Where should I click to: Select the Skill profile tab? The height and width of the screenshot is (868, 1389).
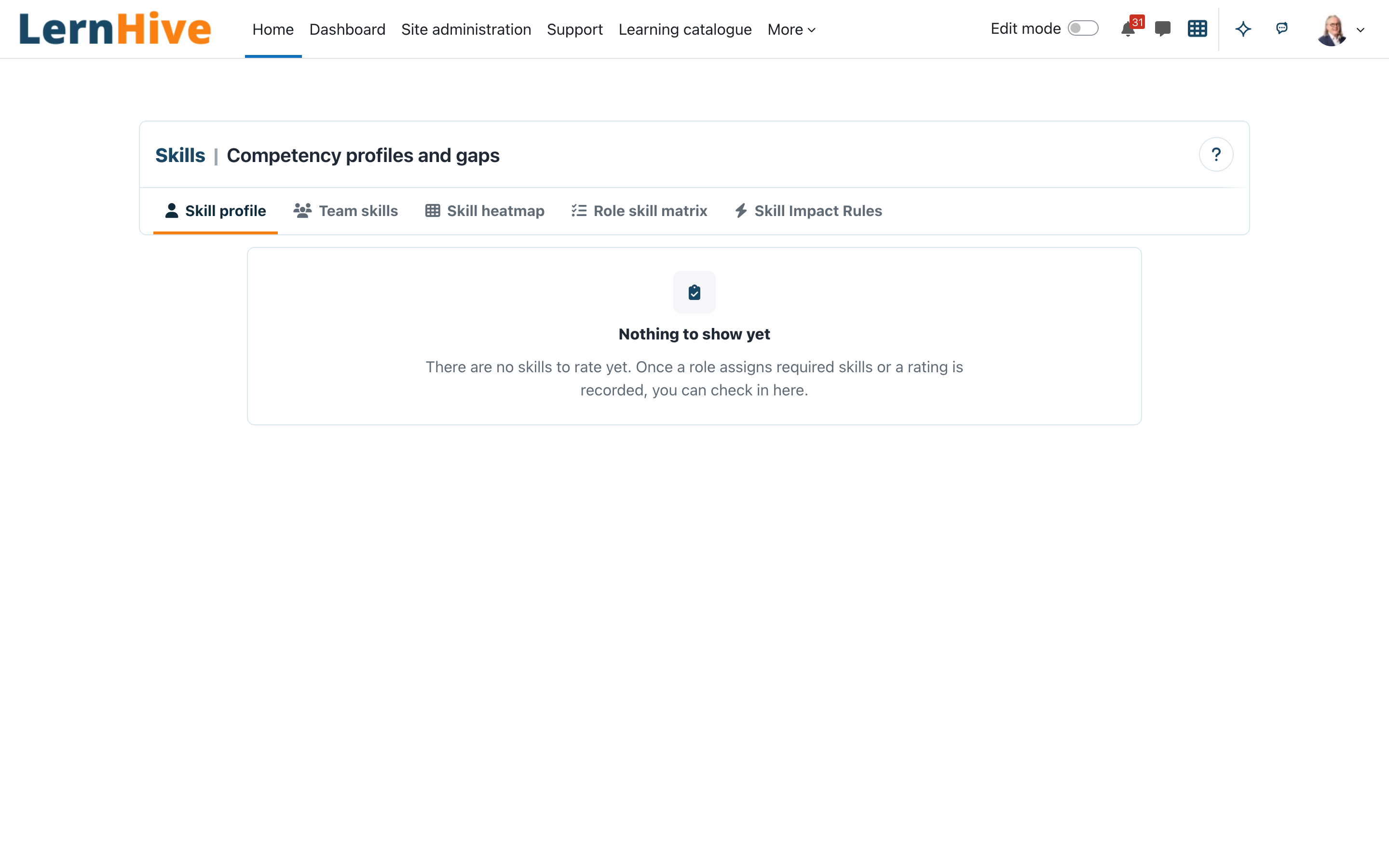[x=215, y=211]
